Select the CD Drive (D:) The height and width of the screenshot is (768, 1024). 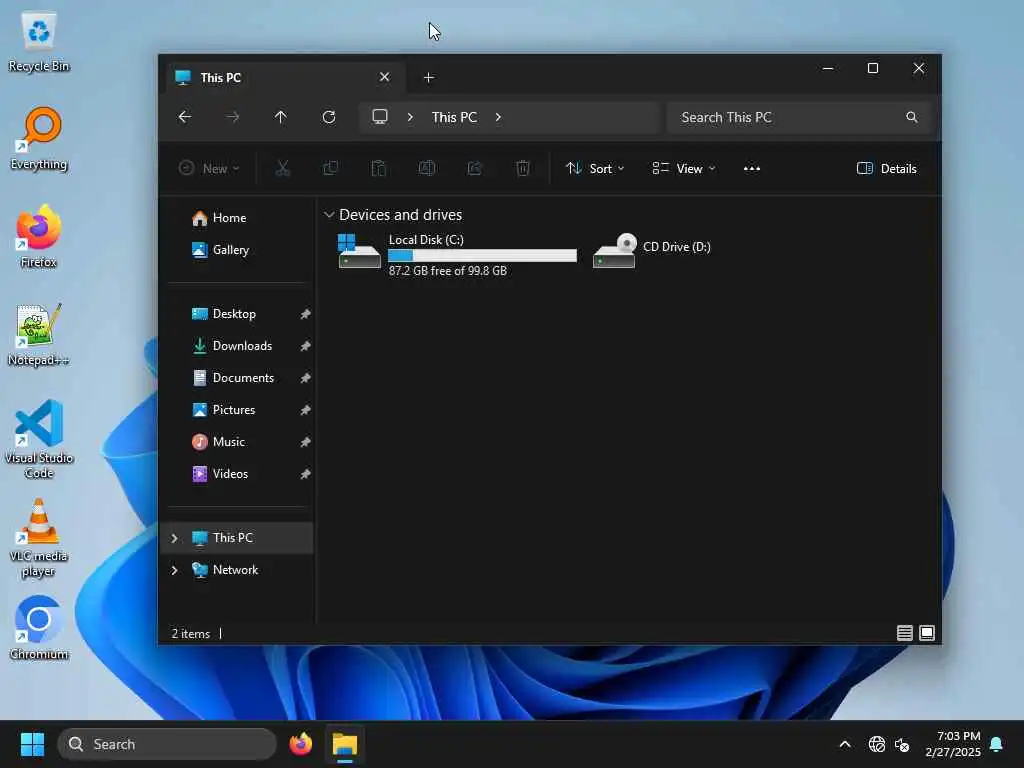click(652, 251)
